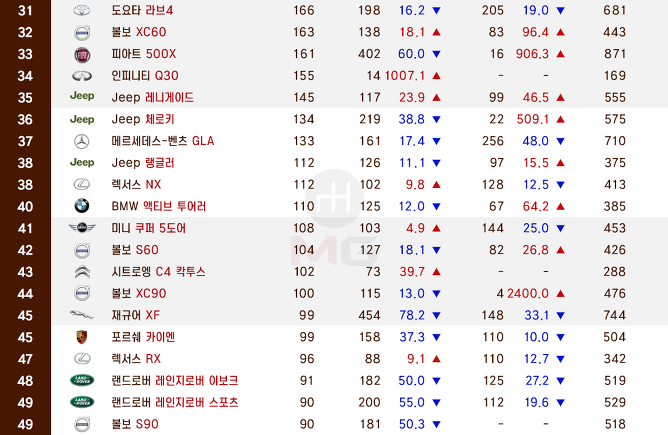Image resolution: width=668 pixels, height=435 pixels.
Task: Click the Volvo logo beside S90
Action: (x=82, y=424)
